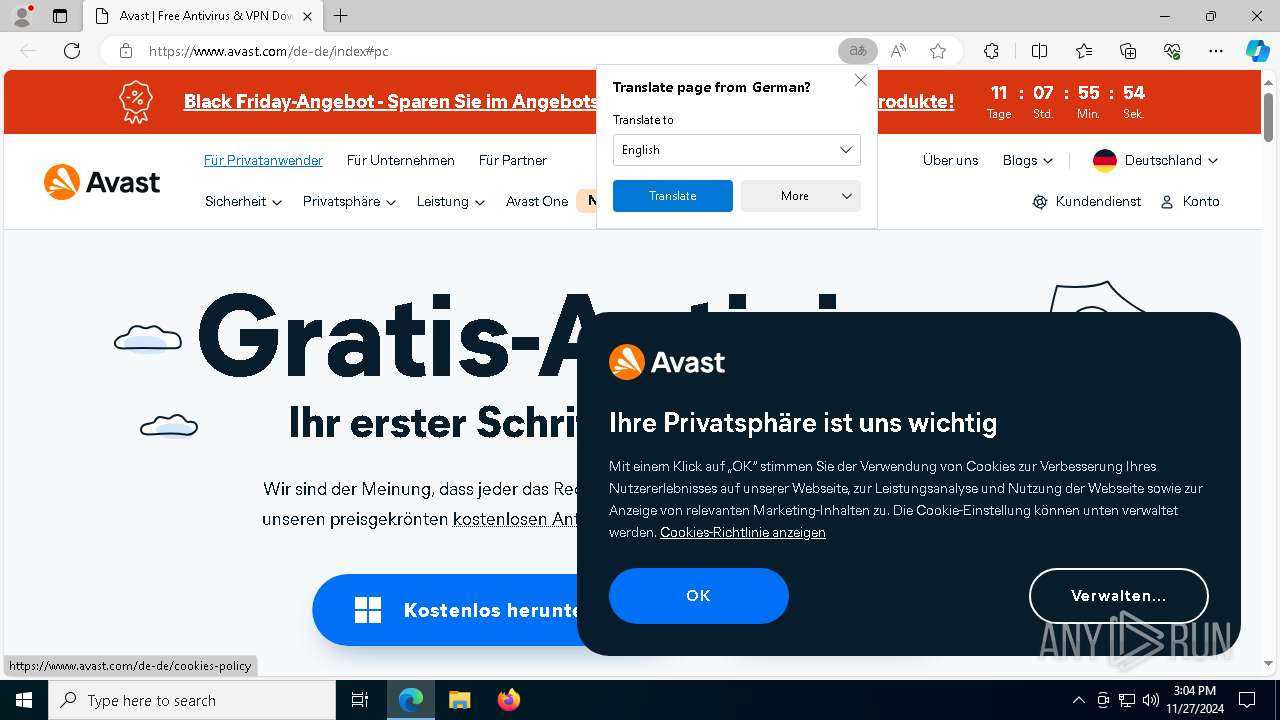Screen dimensions: 1280x720
Task: Click the Kostenlos herunterladen download button
Action: 446,610
